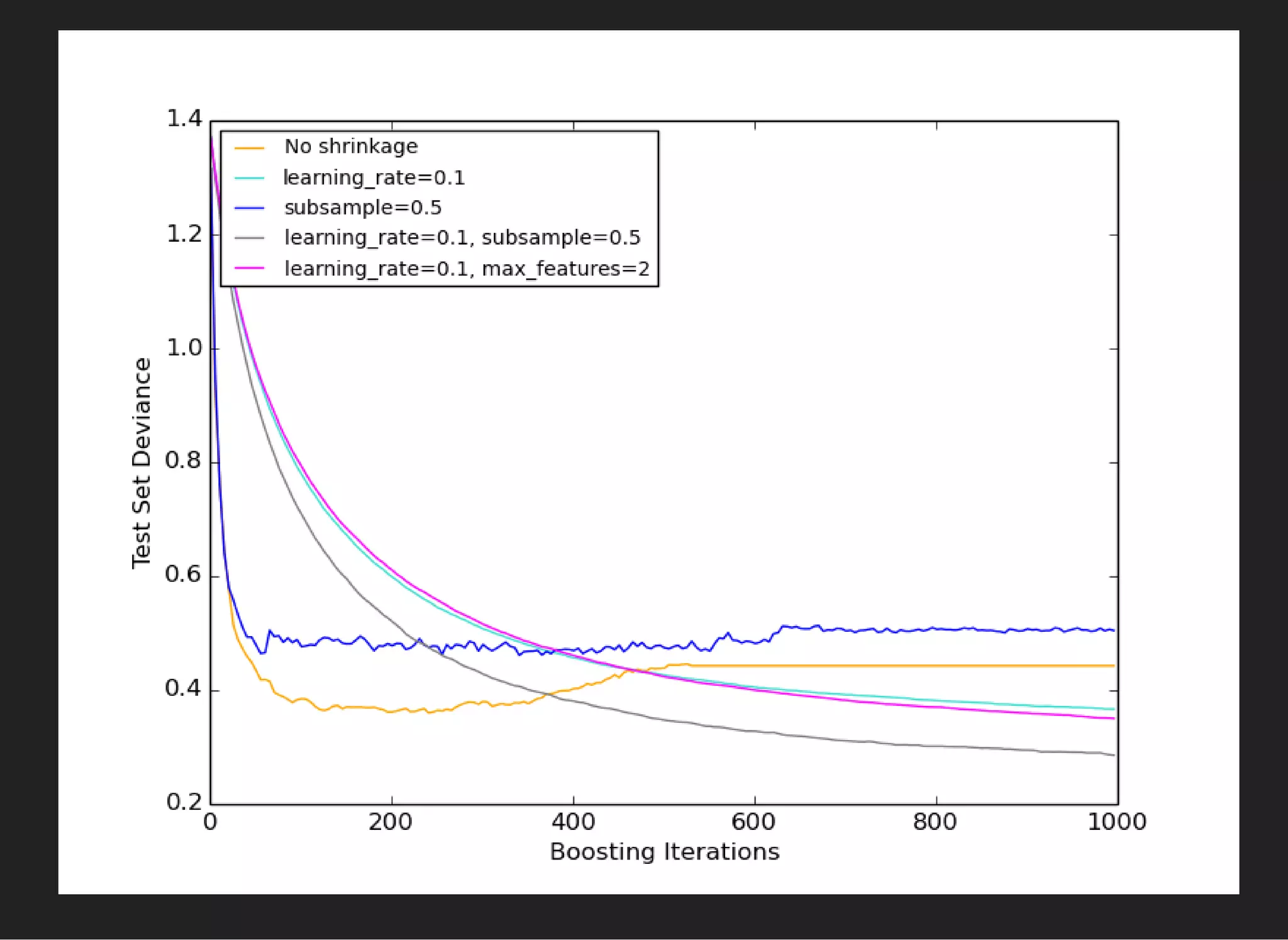Click the 600 tick label on x-axis
1288x940 pixels.
tap(753, 822)
